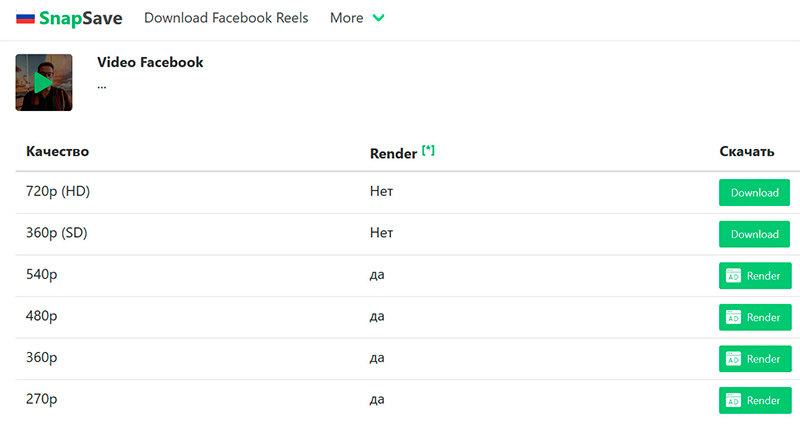Expand the More dropdown chevron
The image size is (800, 425).
[x=378, y=18]
